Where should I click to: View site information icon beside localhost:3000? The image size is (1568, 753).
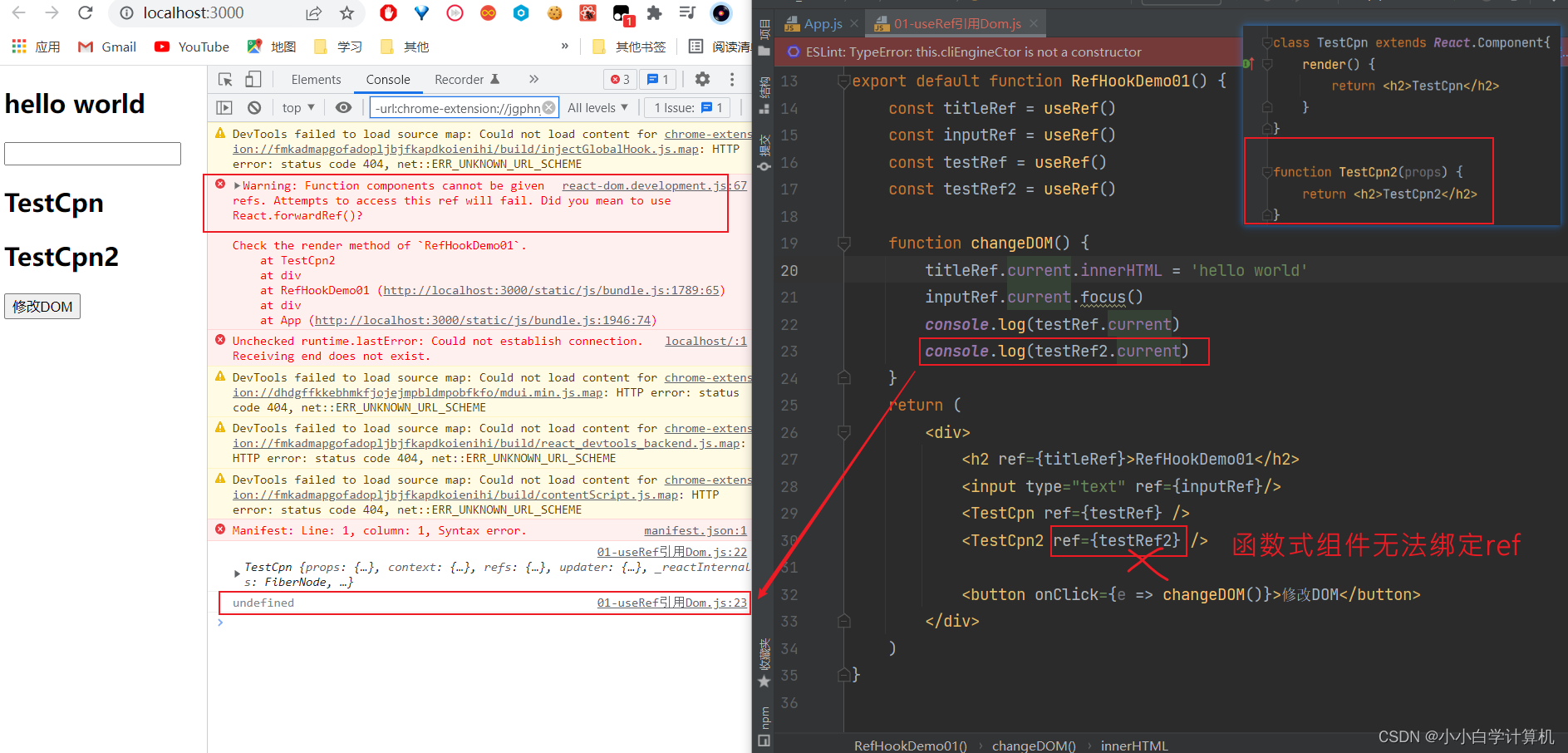click(126, 12)
